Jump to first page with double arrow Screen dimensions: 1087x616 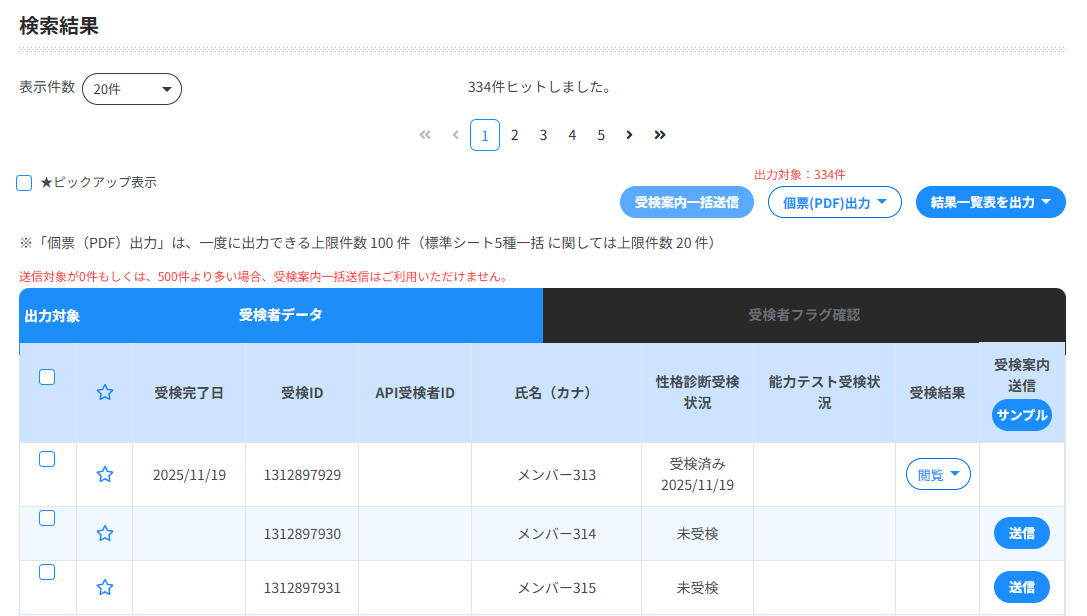[x=425, y=135]
